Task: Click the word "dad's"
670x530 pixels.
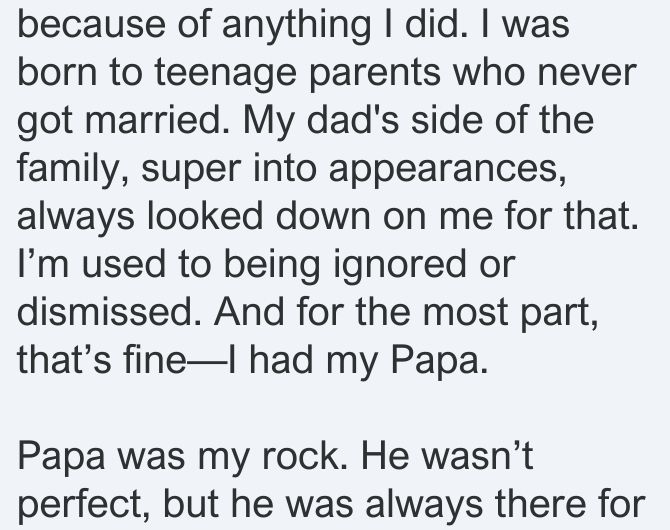Action: point(353,120)
